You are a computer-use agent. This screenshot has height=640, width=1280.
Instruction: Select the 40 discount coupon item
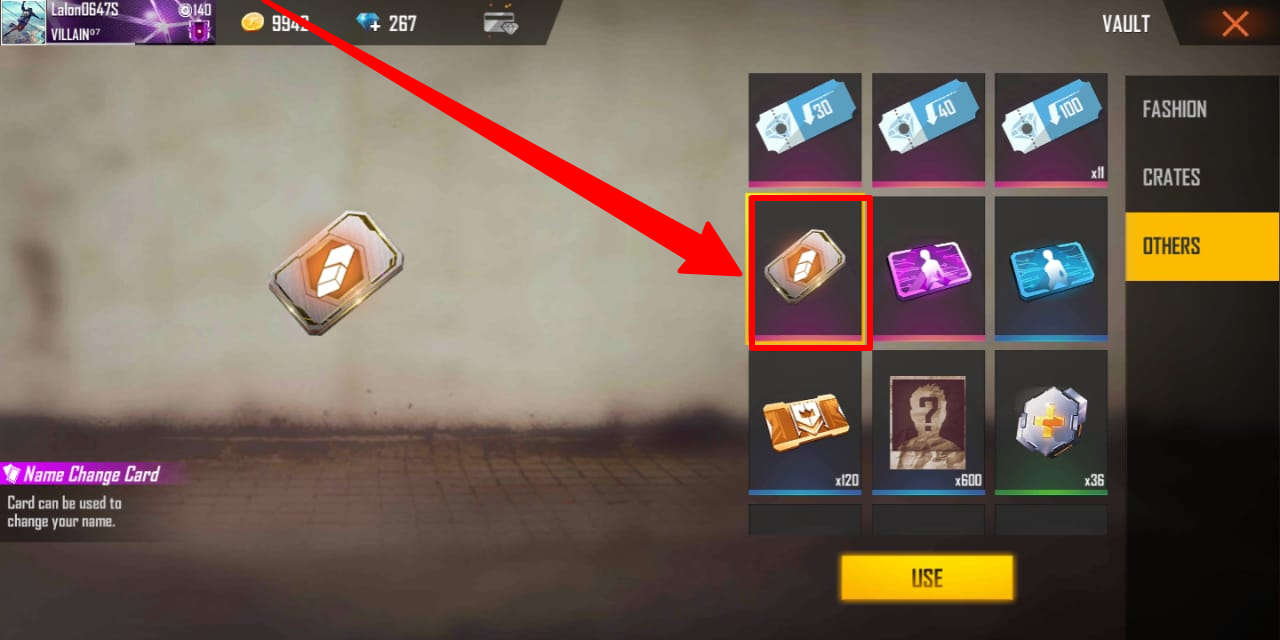point(928,129)
